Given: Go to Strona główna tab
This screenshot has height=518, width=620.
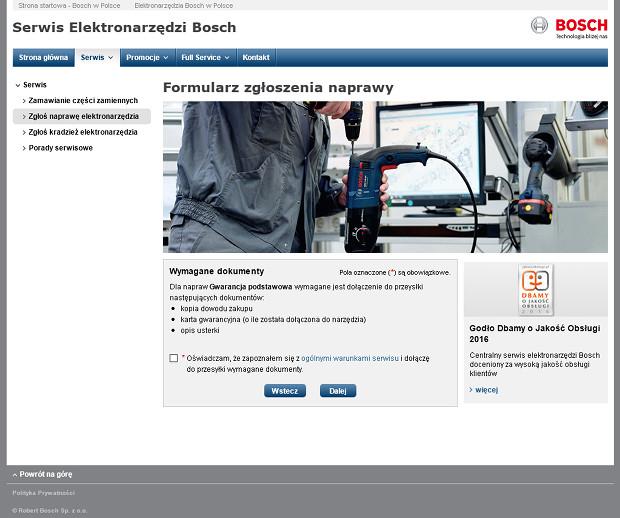Looking at the screenshot, I should [43, 57].
